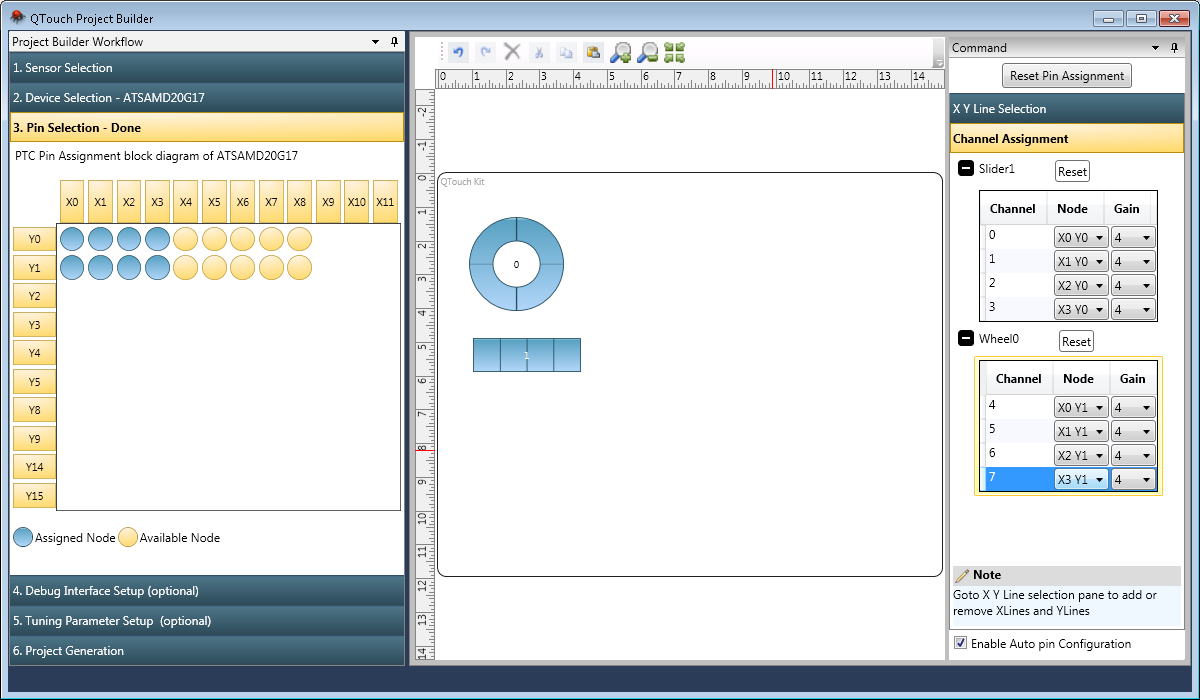Open Node dropdown for channel 2

(1081, 285)
